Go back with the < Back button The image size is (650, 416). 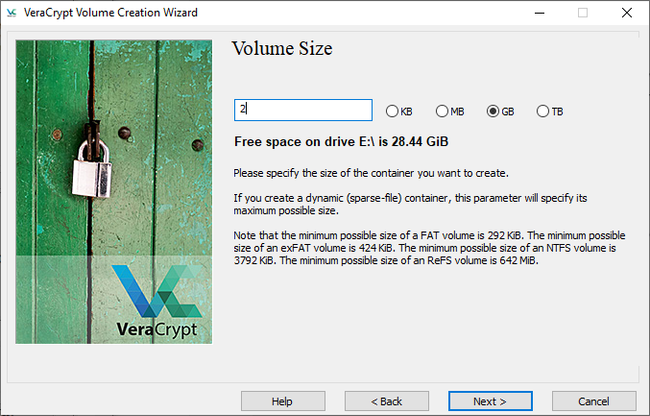point(386,401)
